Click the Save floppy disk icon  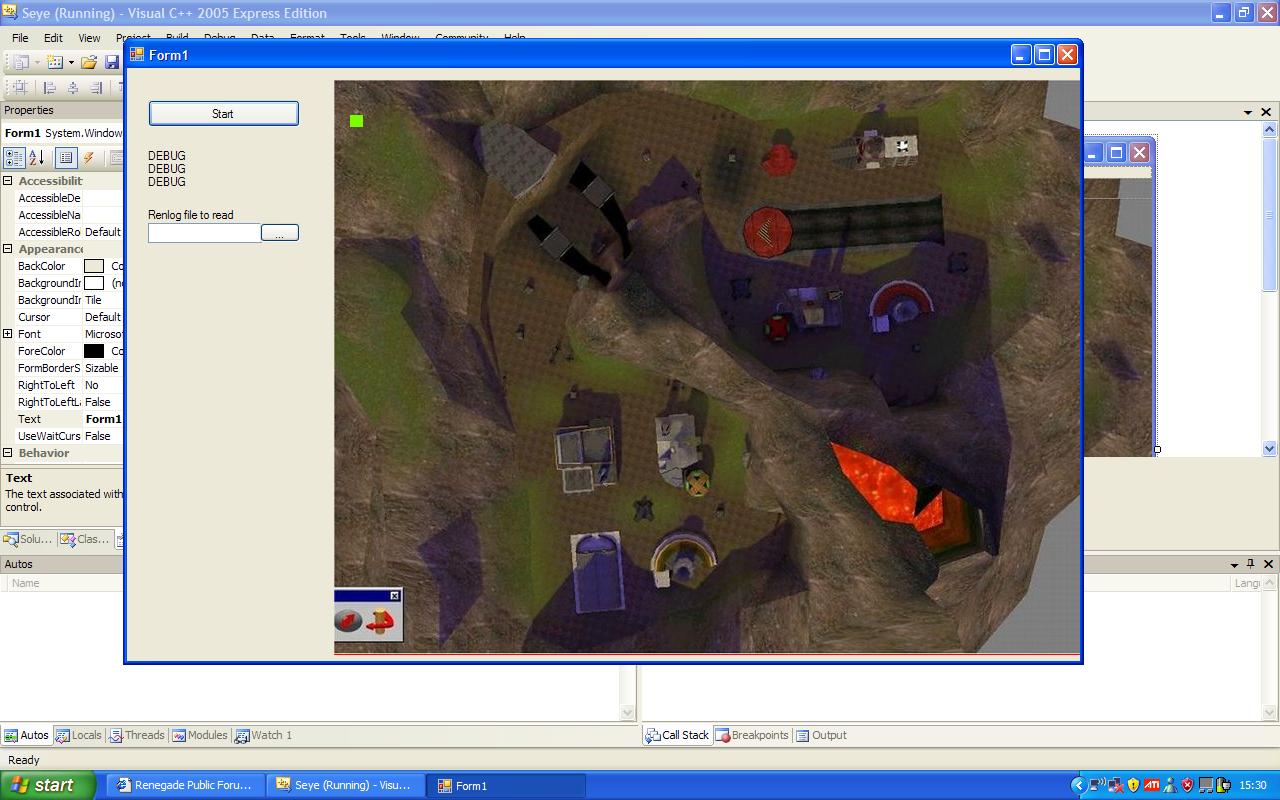pos(112,63)
